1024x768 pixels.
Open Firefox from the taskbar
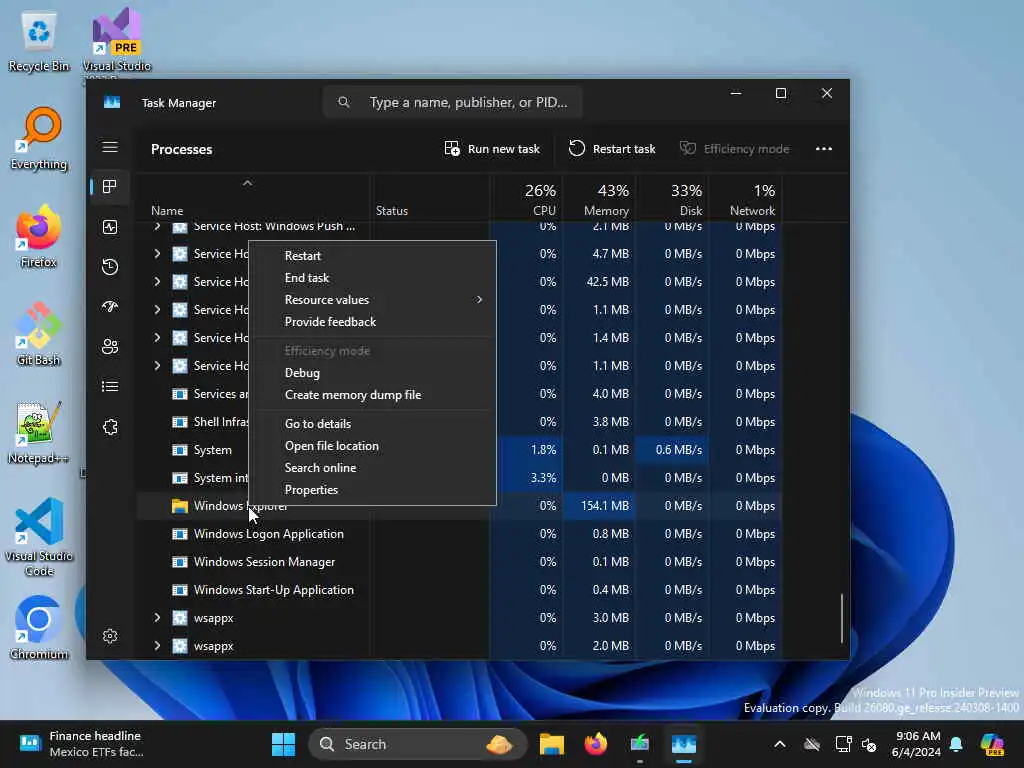596,744
